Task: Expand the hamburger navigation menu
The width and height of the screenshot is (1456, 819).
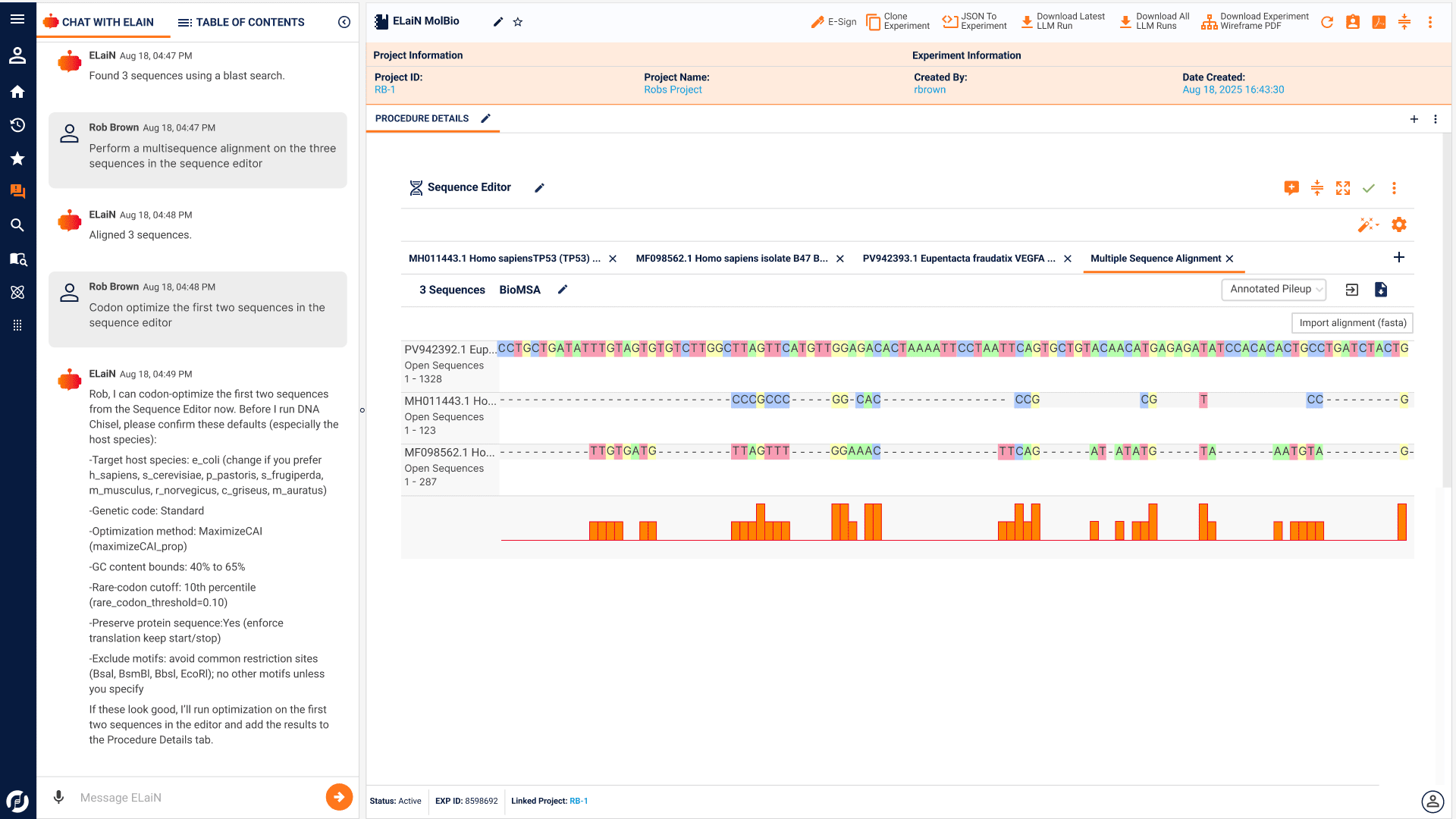Action: tap(17, 19)
